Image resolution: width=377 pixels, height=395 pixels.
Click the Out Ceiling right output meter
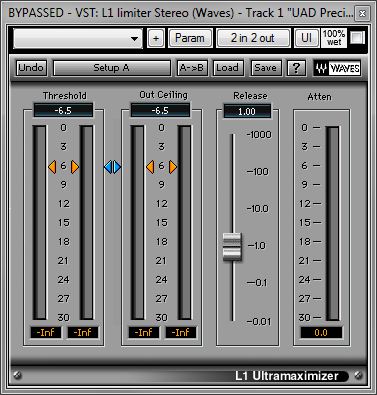(x=185, y=222)
